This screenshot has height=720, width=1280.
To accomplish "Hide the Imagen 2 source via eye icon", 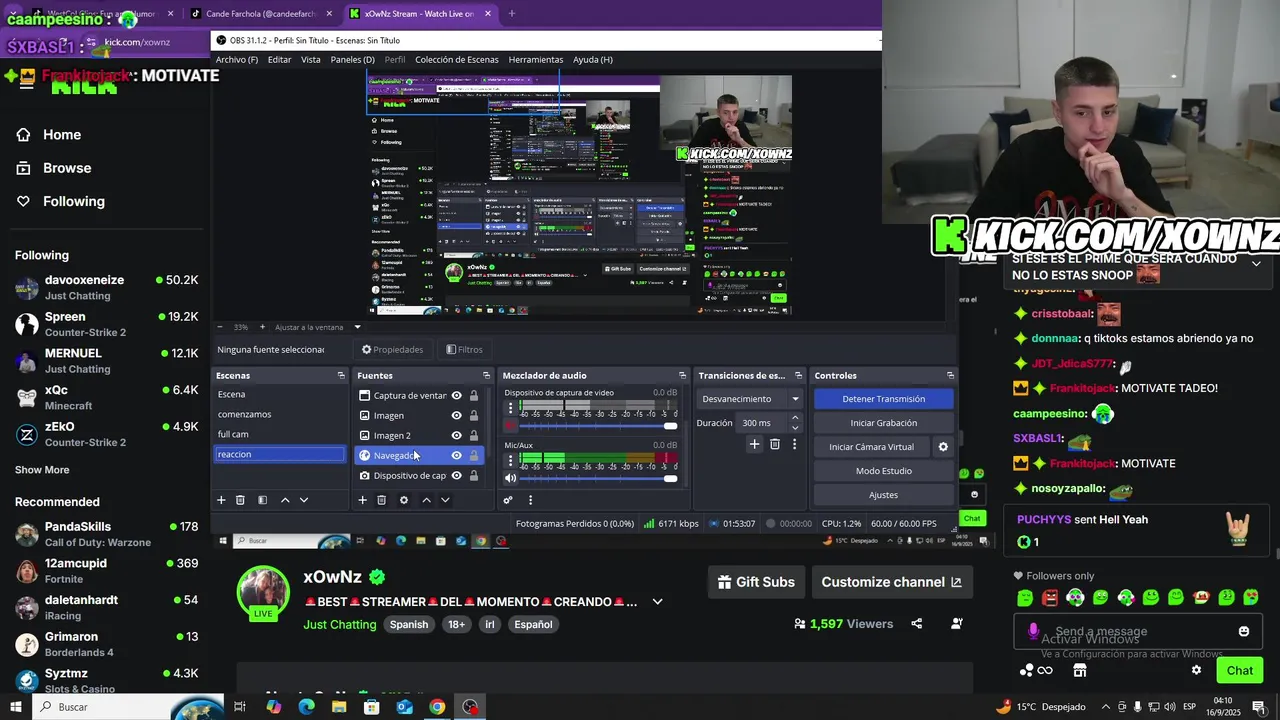I will [x=456, y=436].
